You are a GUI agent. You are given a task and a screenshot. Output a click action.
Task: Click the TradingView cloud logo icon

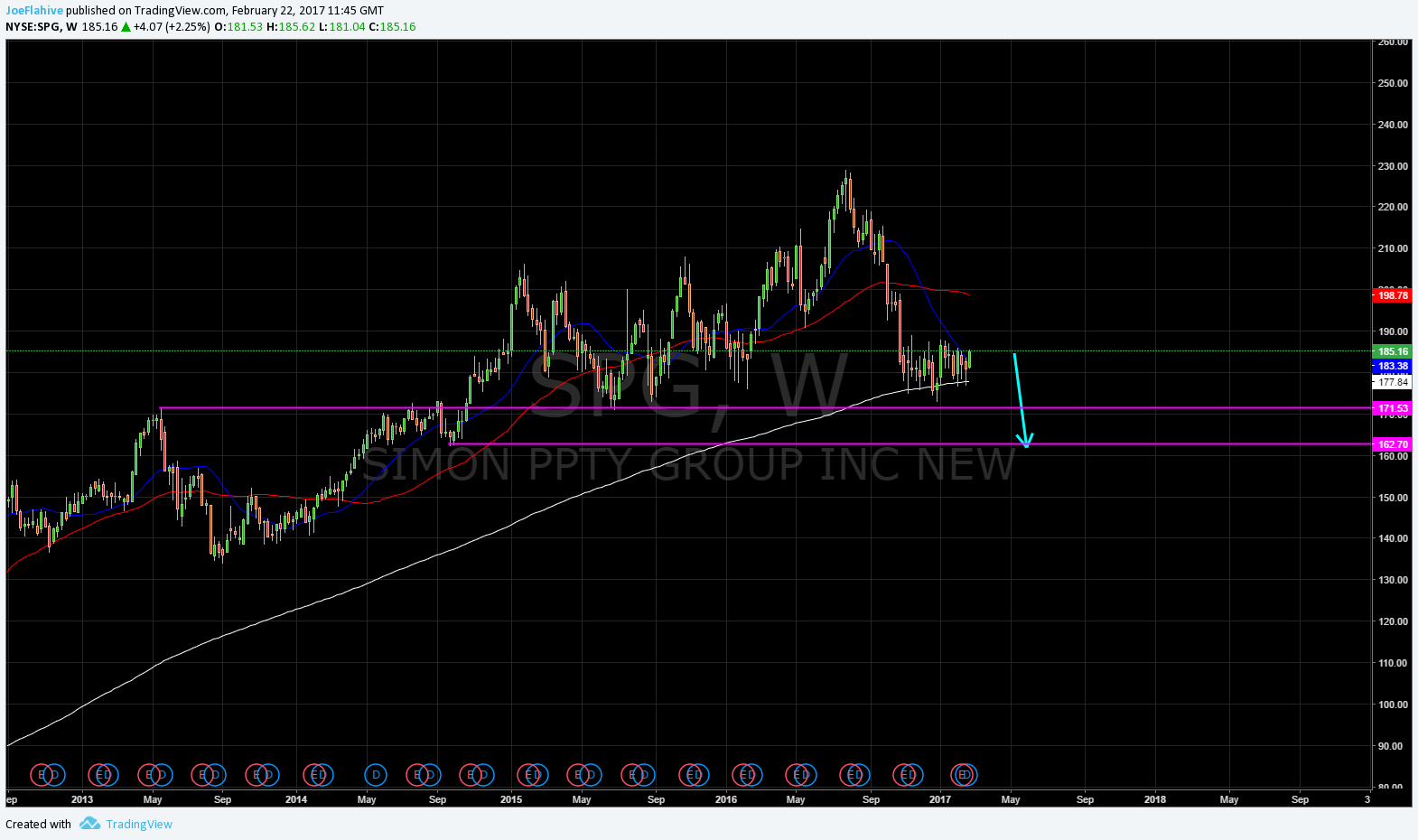point(89,823)
